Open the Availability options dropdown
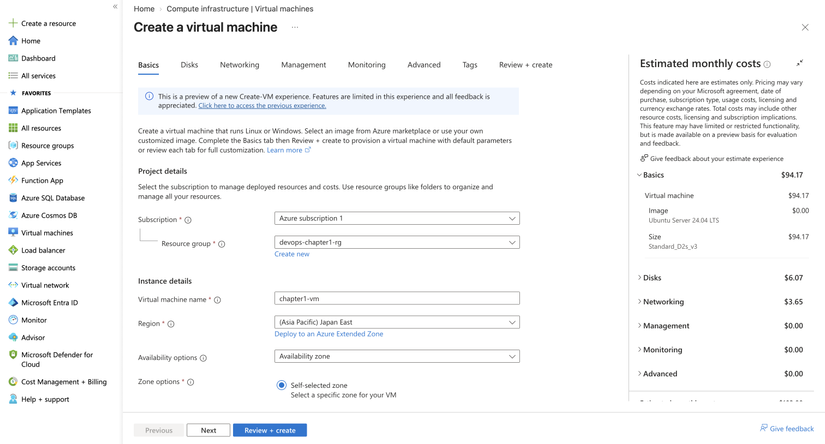 coord(397,356)
